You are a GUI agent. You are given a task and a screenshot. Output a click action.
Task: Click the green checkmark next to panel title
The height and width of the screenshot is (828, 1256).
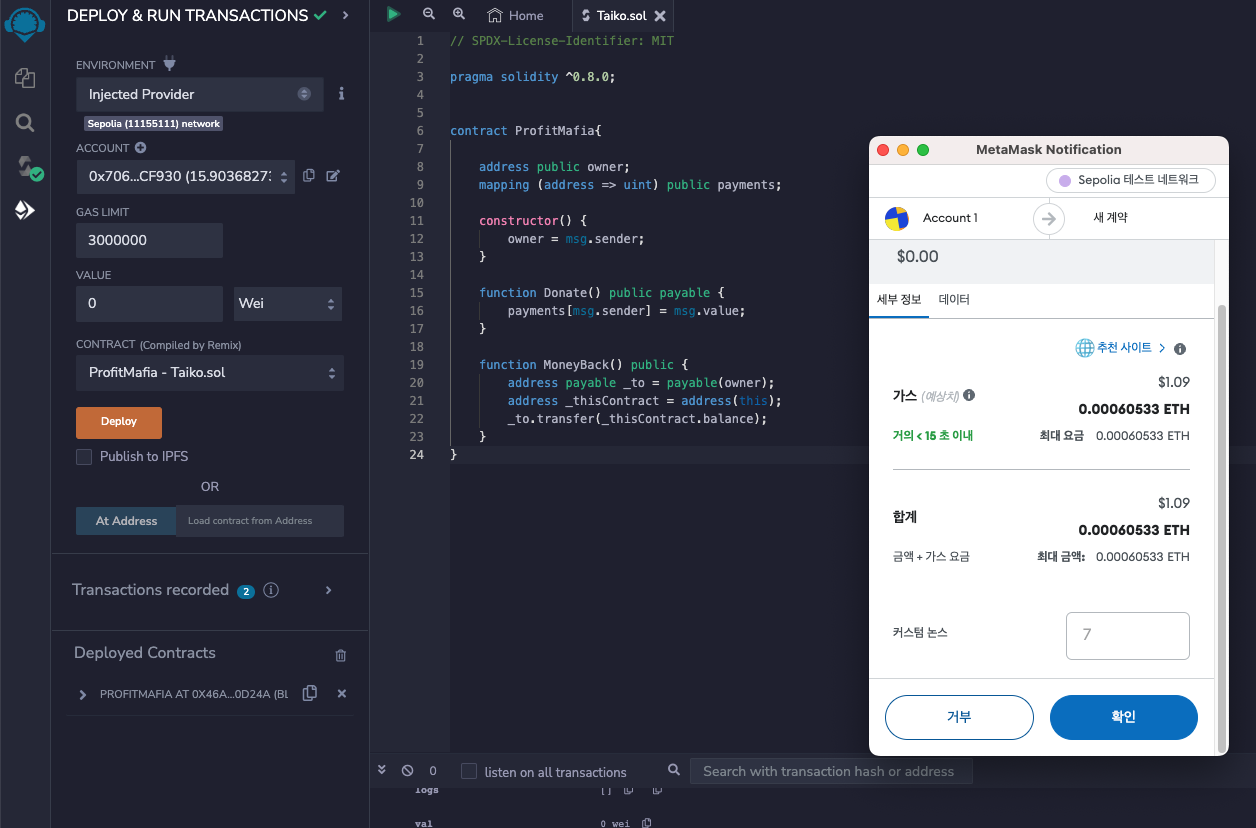click(x=320, y=15)
